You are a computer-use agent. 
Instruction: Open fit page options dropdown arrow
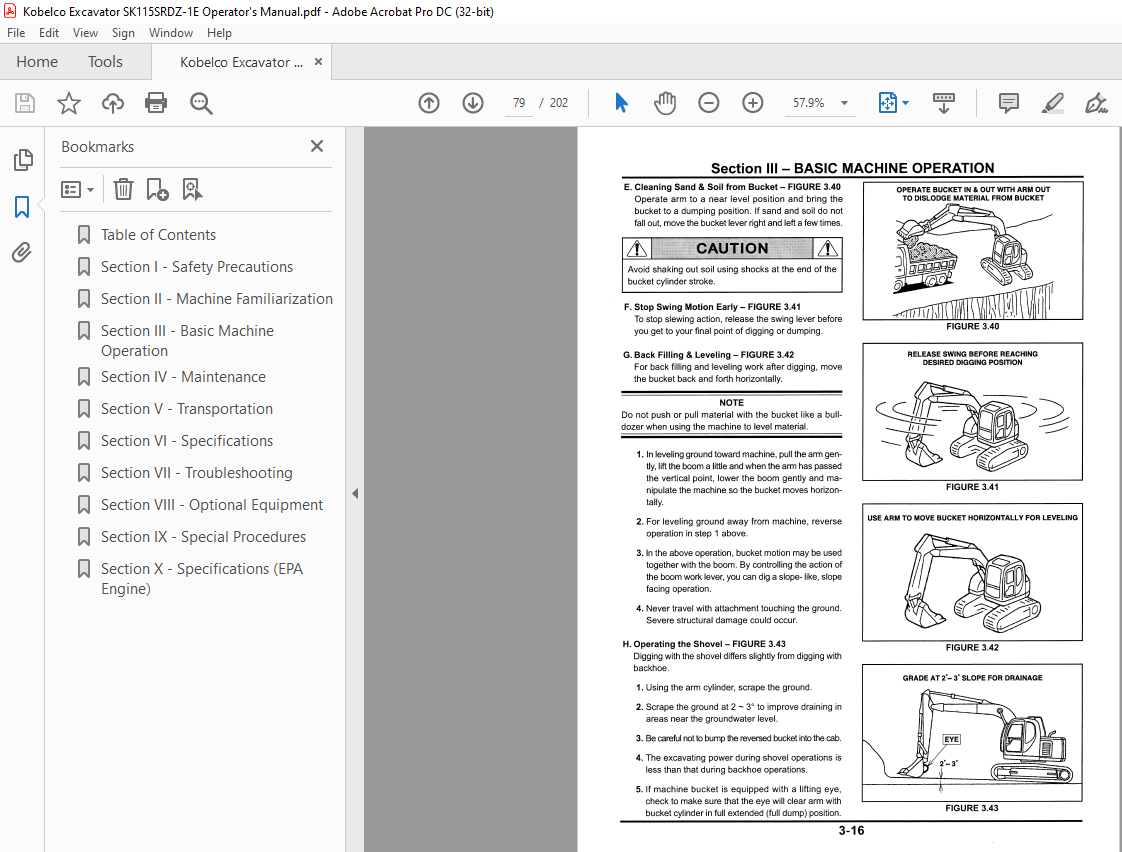coord(905,103)
